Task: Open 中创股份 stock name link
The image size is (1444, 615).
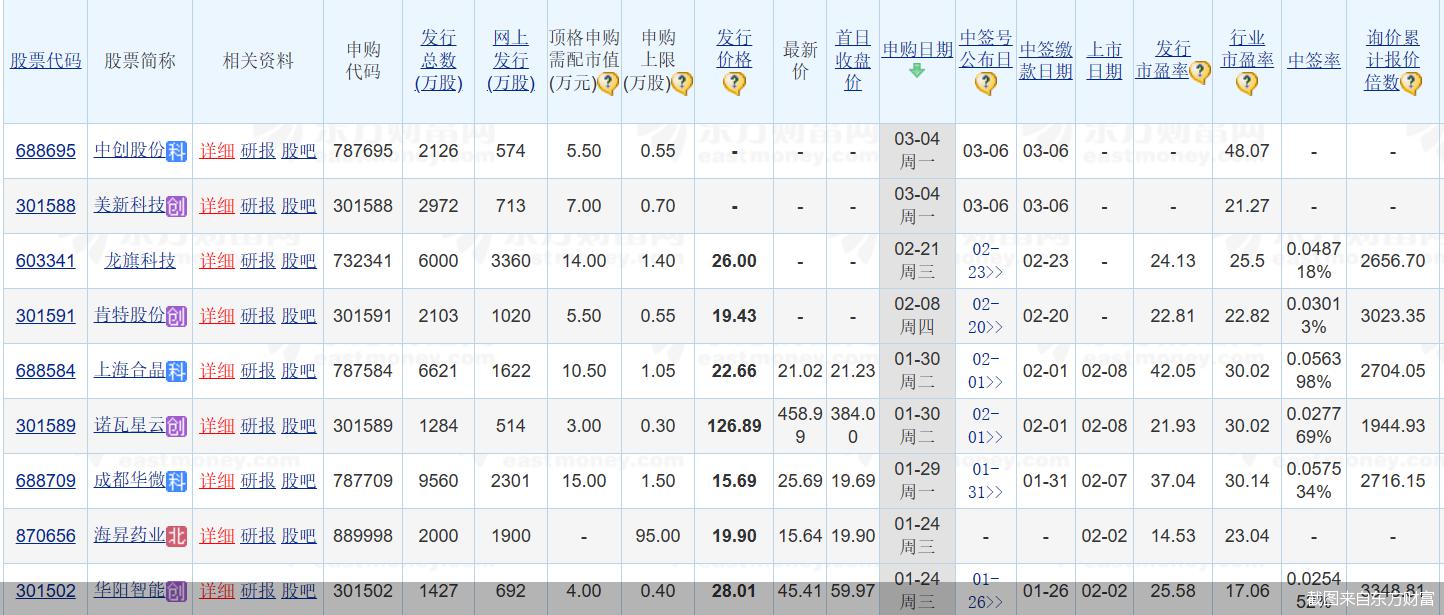Action: pyautogui.click(x=129, y=151)
